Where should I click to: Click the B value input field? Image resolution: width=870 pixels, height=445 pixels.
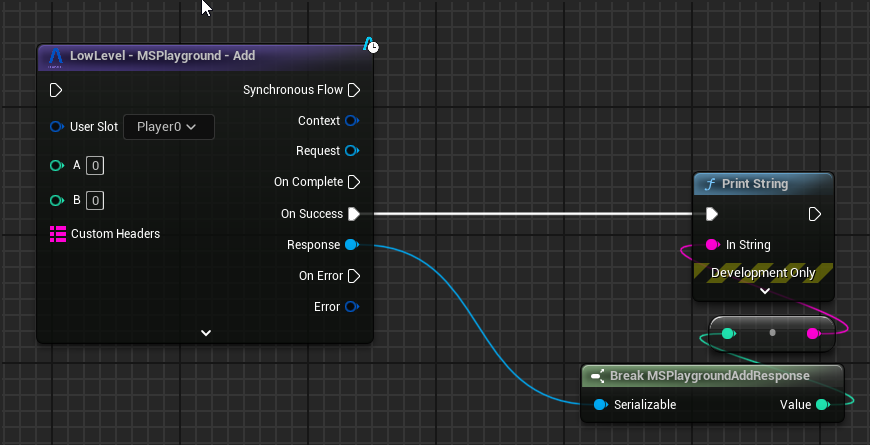(95, 200)
